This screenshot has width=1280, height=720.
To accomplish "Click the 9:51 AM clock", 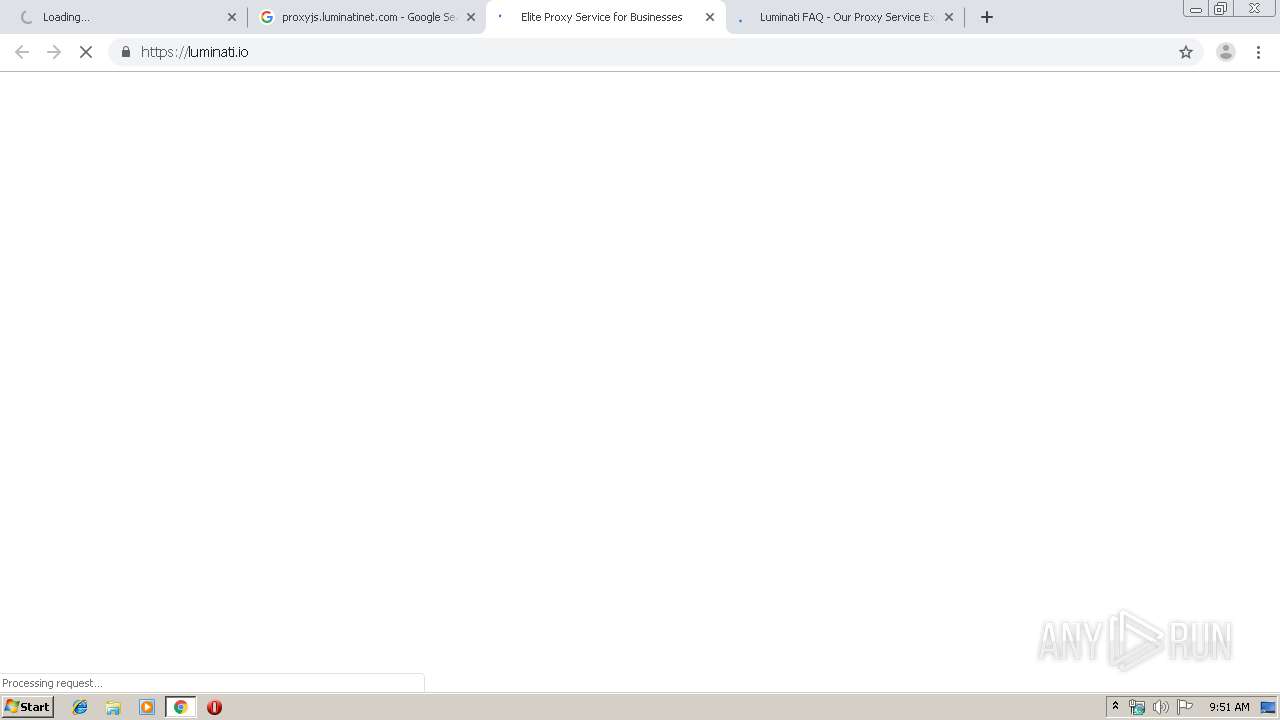I will click(x=1229, y=707).
